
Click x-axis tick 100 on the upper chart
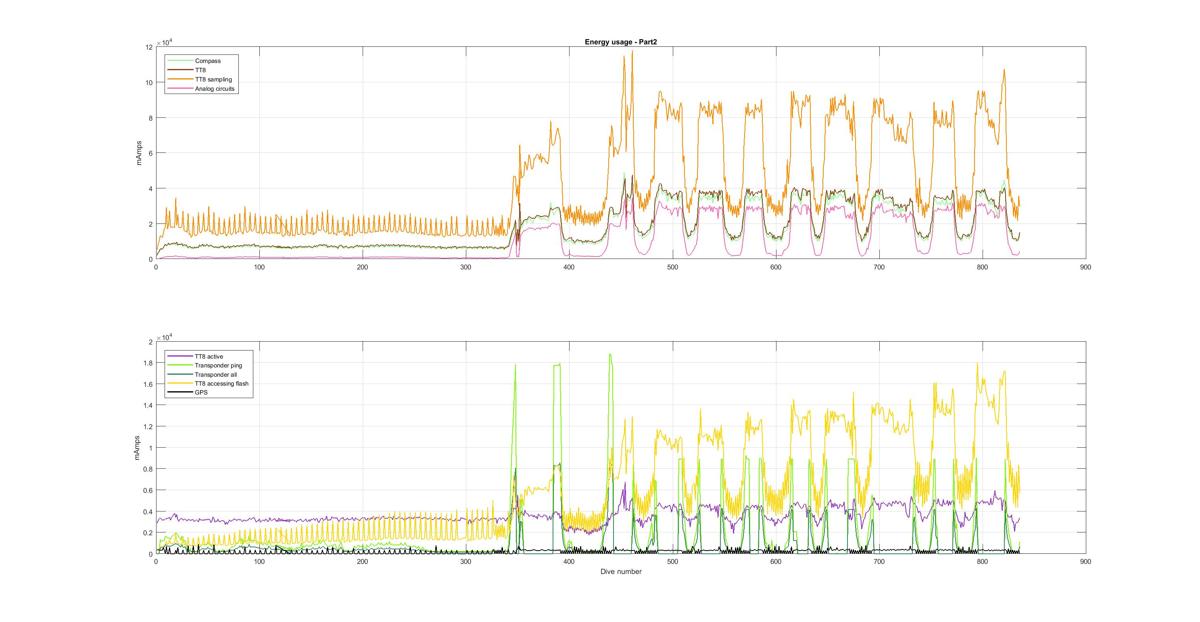259,267
